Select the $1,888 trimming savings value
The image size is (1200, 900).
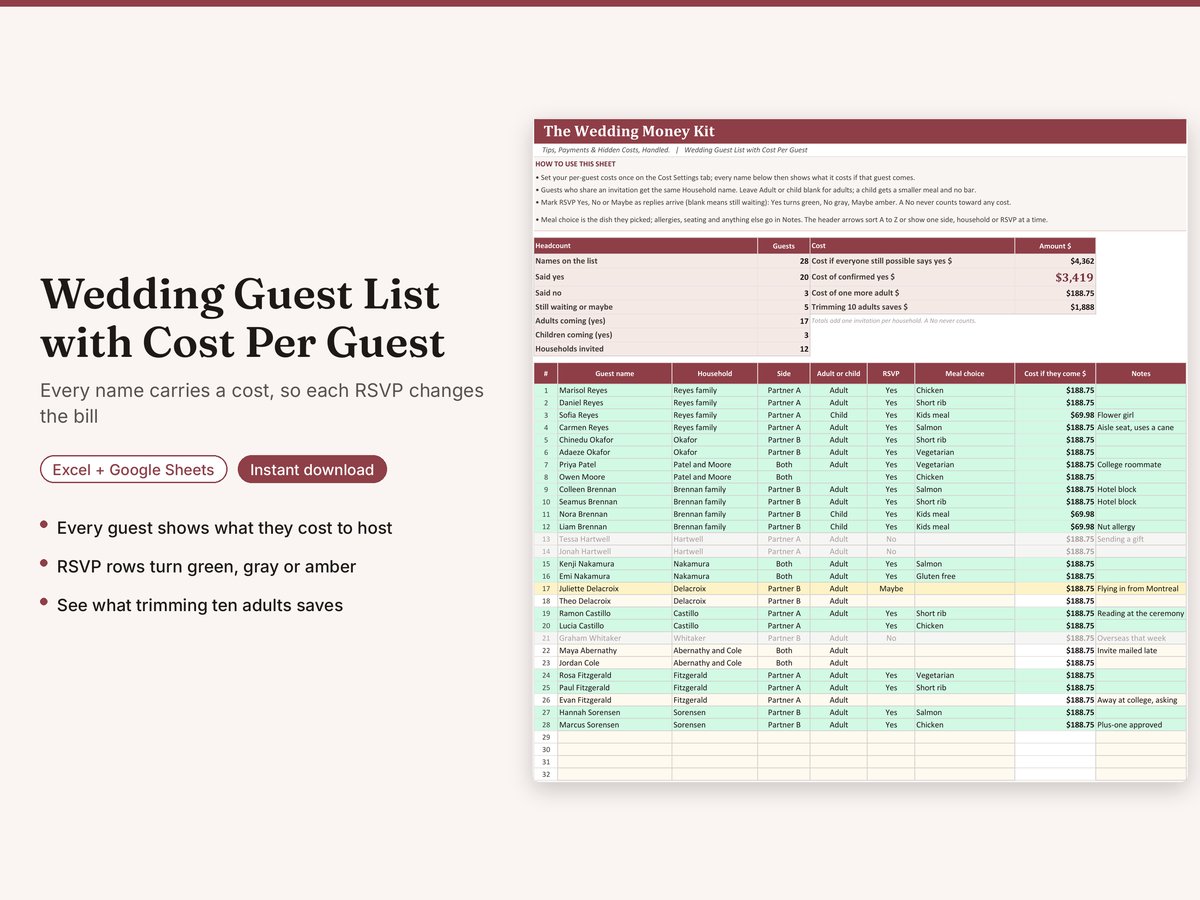1081,307
